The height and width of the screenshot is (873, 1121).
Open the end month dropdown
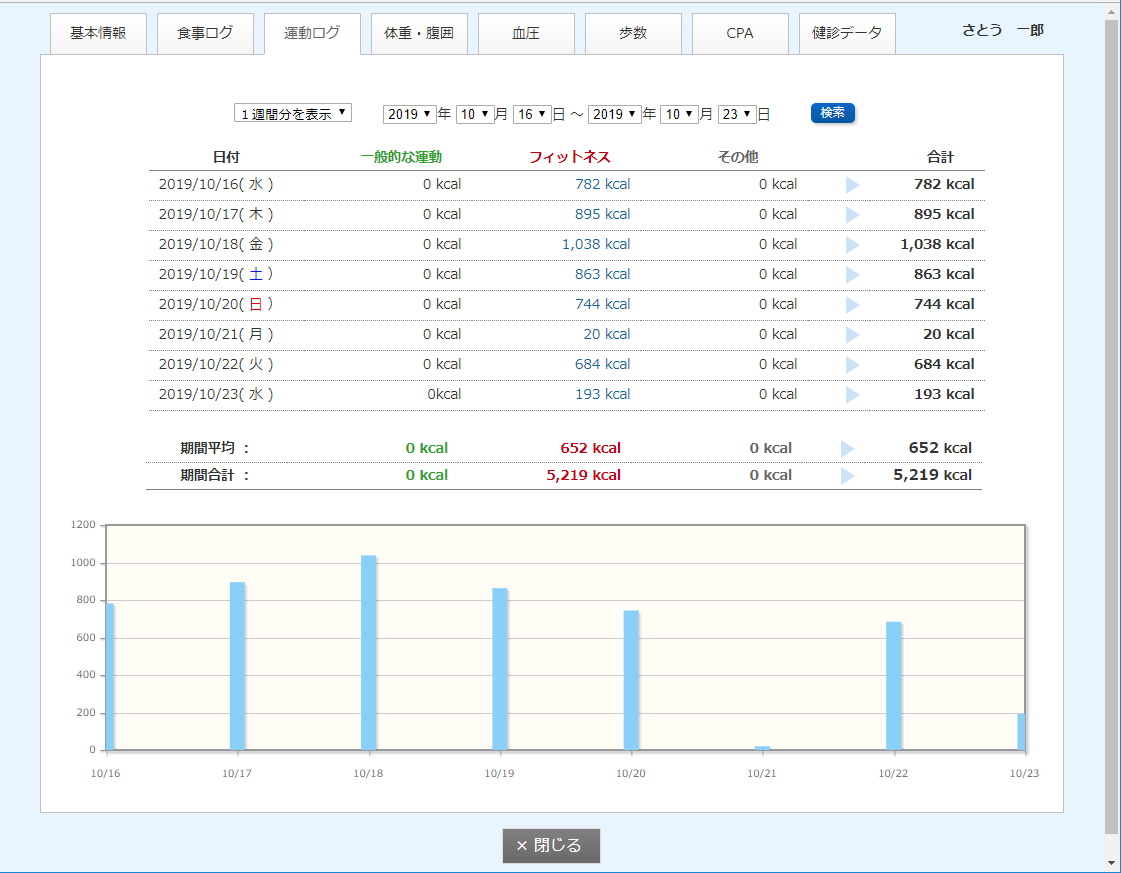click(x=679, y=114)
